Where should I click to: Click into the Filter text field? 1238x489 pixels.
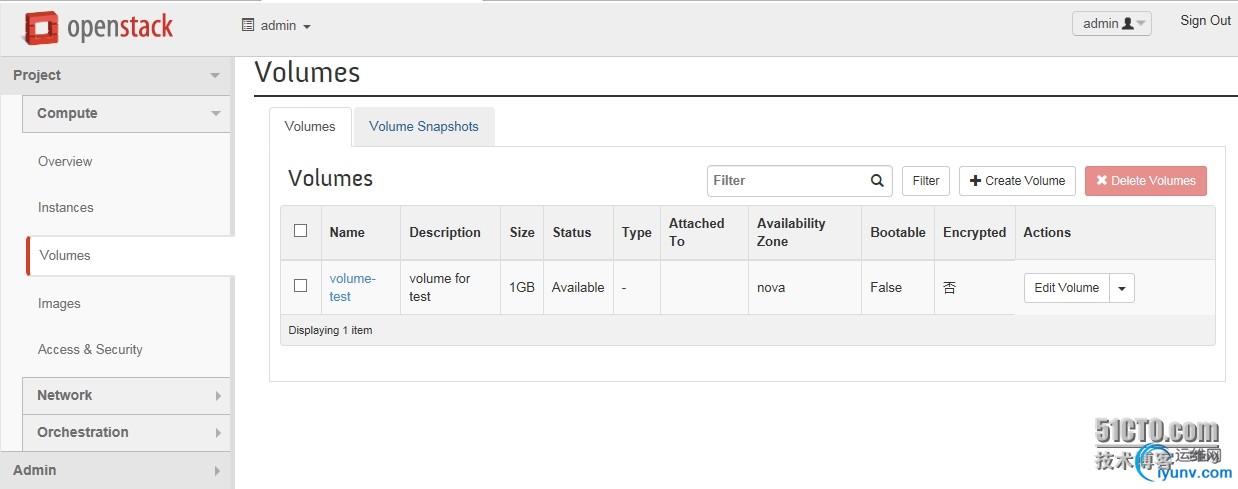pos(785,181)
